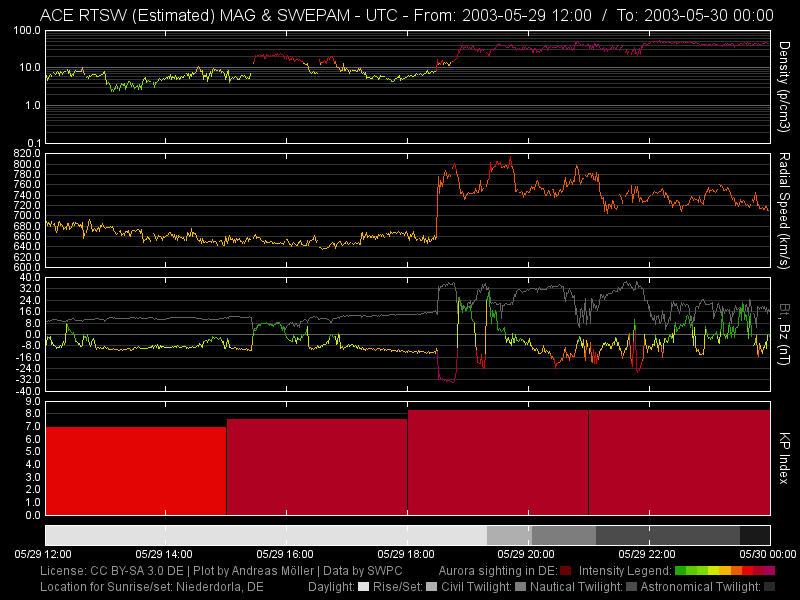The image size is (800, 600).
Task: Click the darkest astronomical twilight segment of the sunlight bar
Action: point(755,535)
